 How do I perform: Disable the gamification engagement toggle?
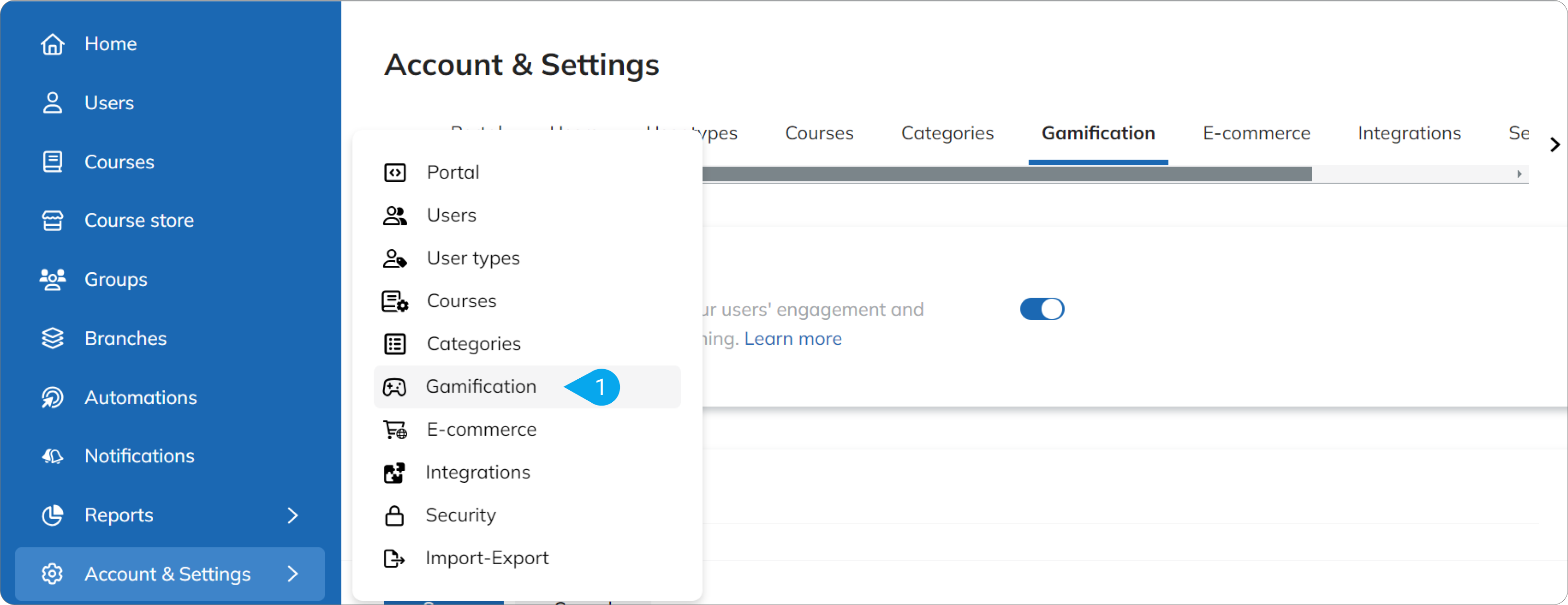1042,309
